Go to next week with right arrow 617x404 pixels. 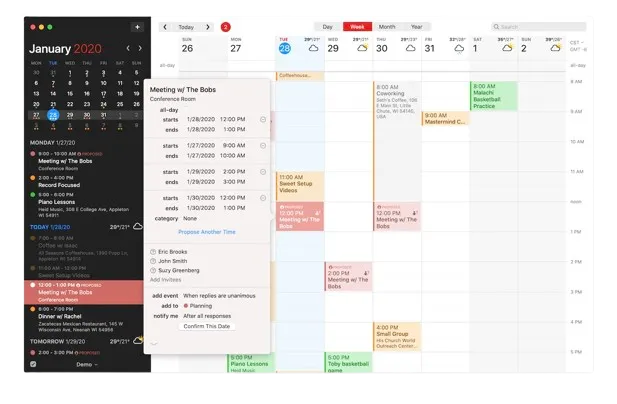[208, 27]
